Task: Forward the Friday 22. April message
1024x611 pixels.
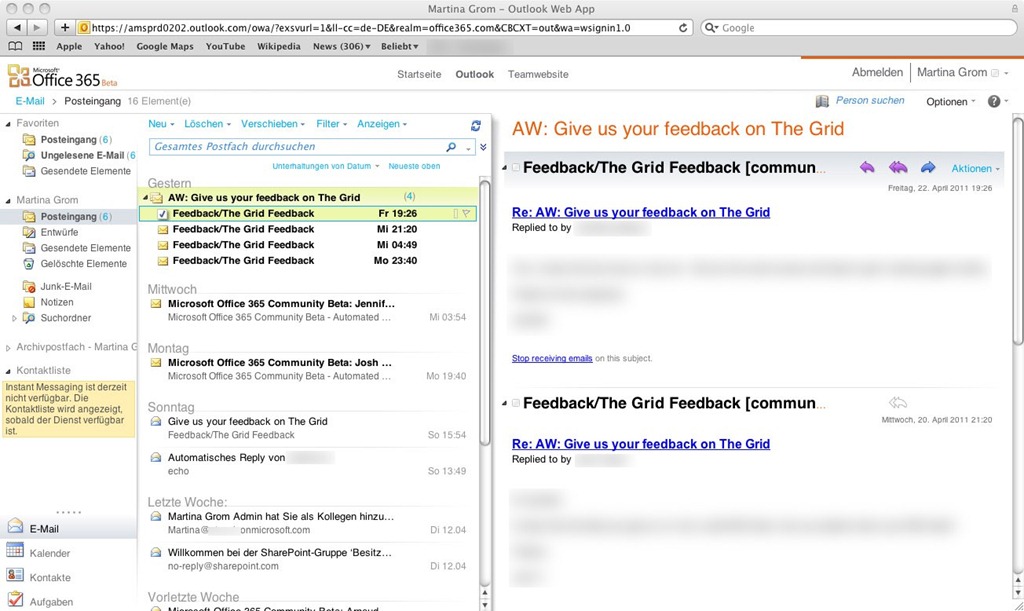Action: (928, 168)
